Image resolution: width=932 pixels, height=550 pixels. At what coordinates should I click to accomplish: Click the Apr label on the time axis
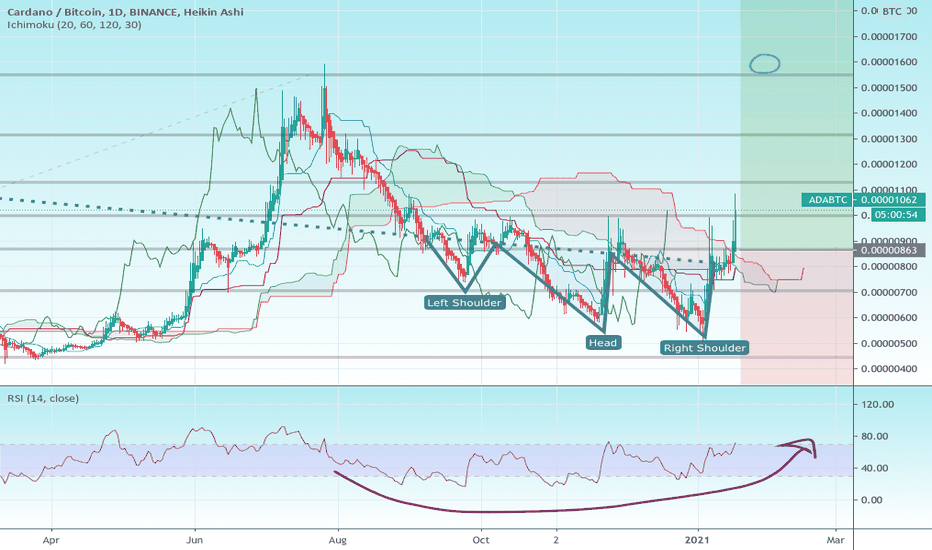(52, 540)
